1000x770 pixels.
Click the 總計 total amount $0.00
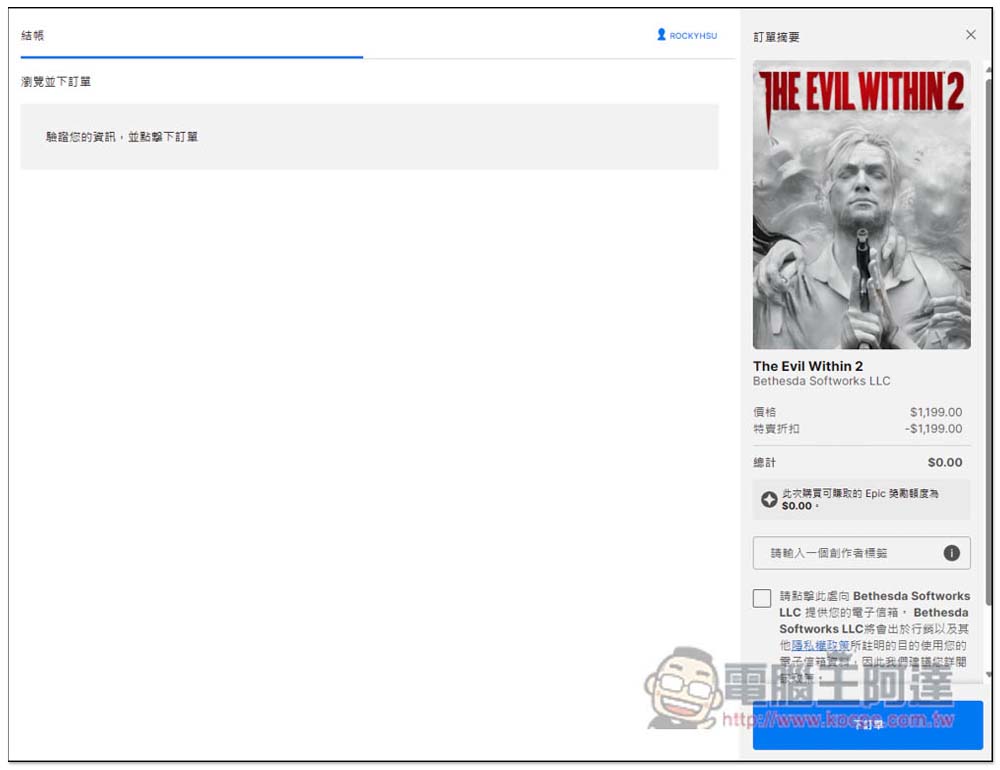[x=944, y=462]
